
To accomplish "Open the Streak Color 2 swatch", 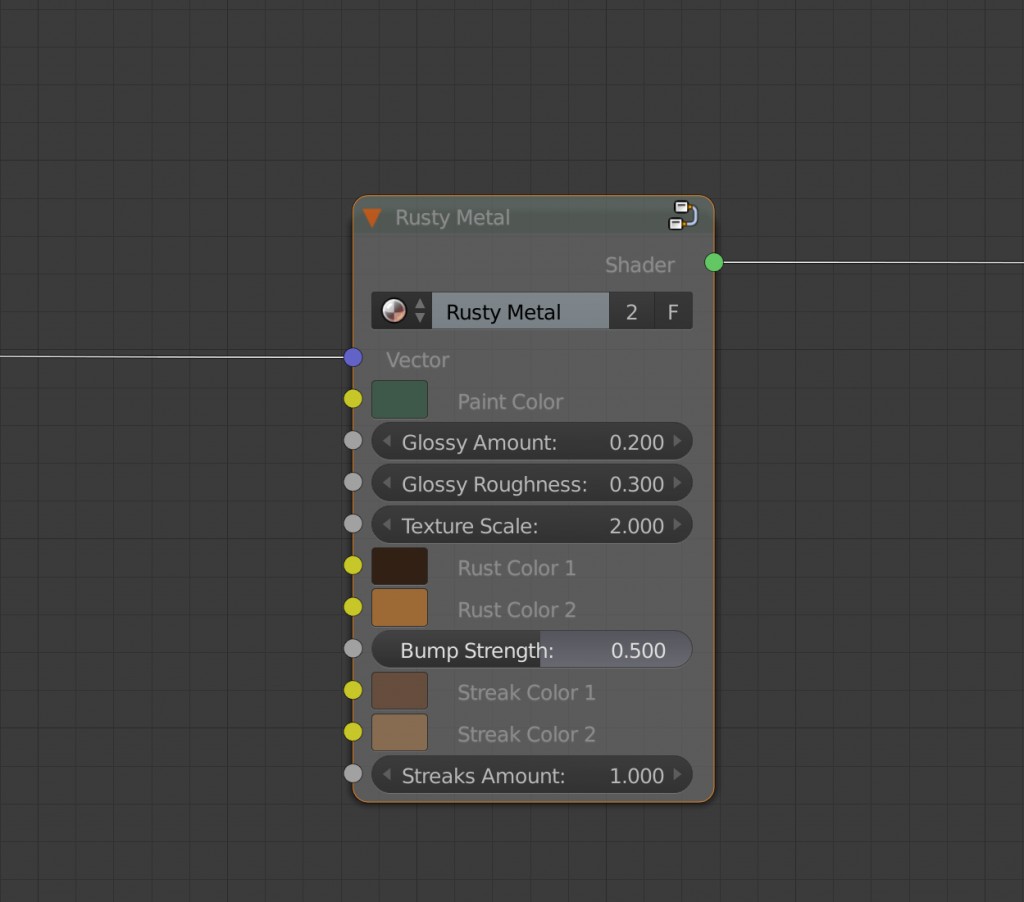I will pyautogui.click(x=399, y=733).
